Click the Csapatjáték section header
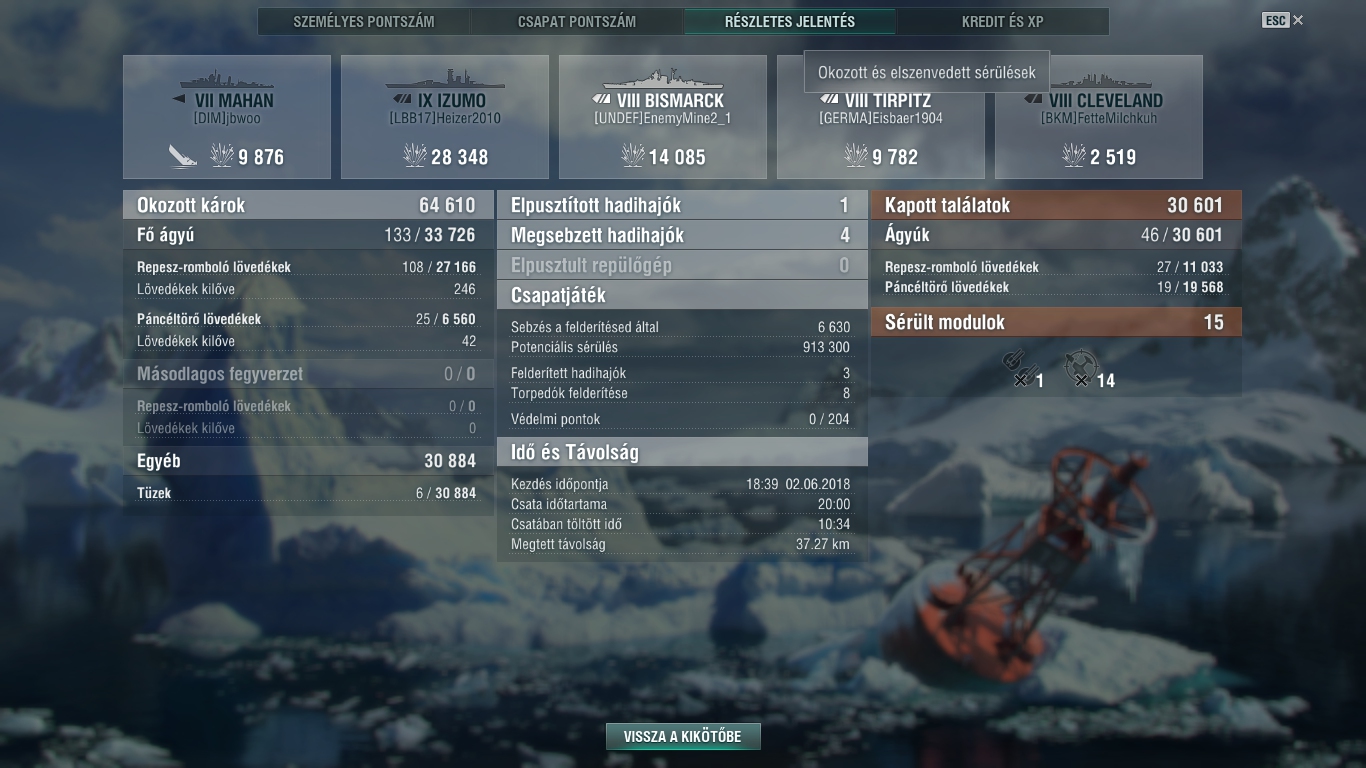 pyautogui.click(x=682, y=295)
